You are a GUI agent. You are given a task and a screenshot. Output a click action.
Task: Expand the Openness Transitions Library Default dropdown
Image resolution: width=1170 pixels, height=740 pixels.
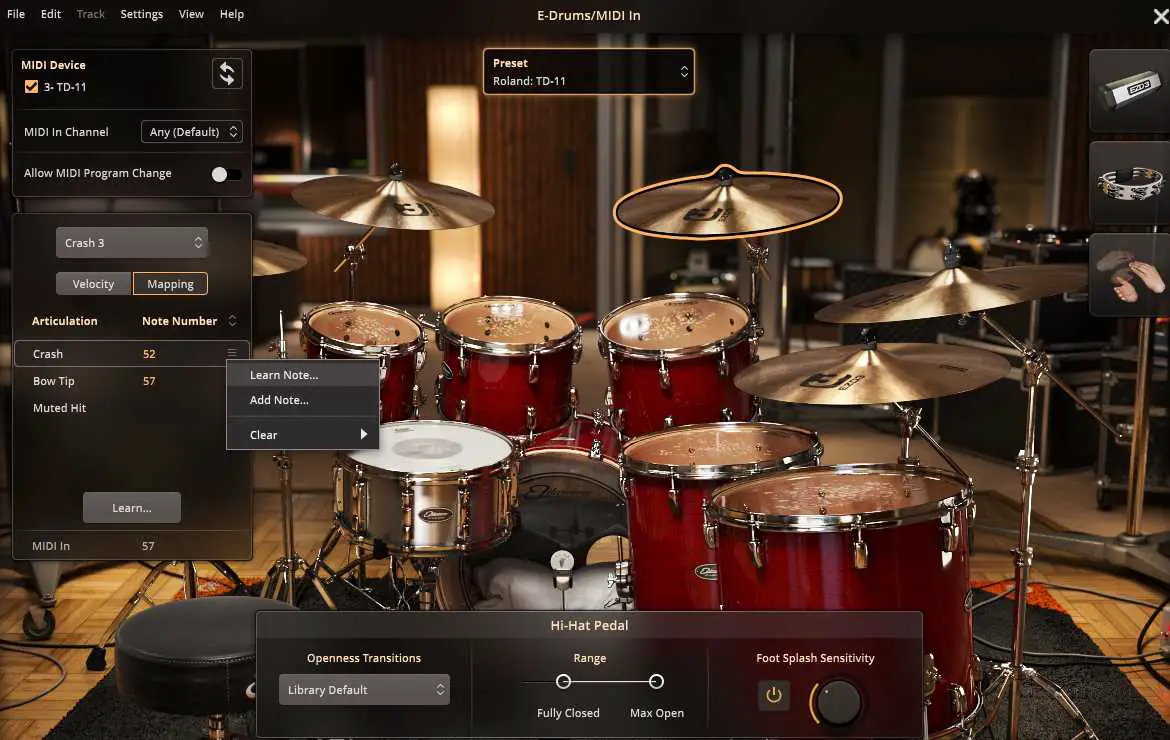pyautogui.click(x=364, y=690)
